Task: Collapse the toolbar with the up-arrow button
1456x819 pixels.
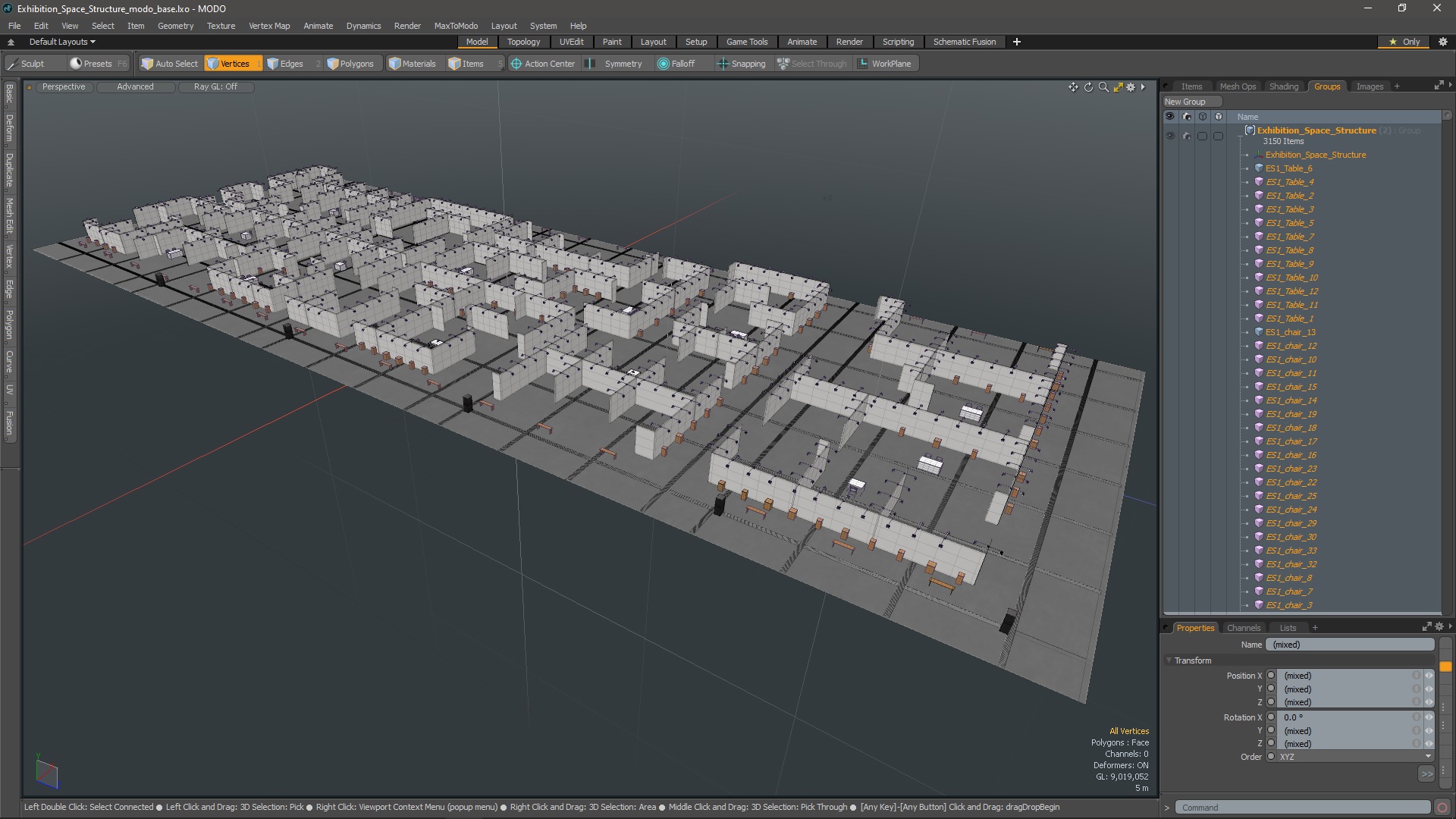Action: 11,42
